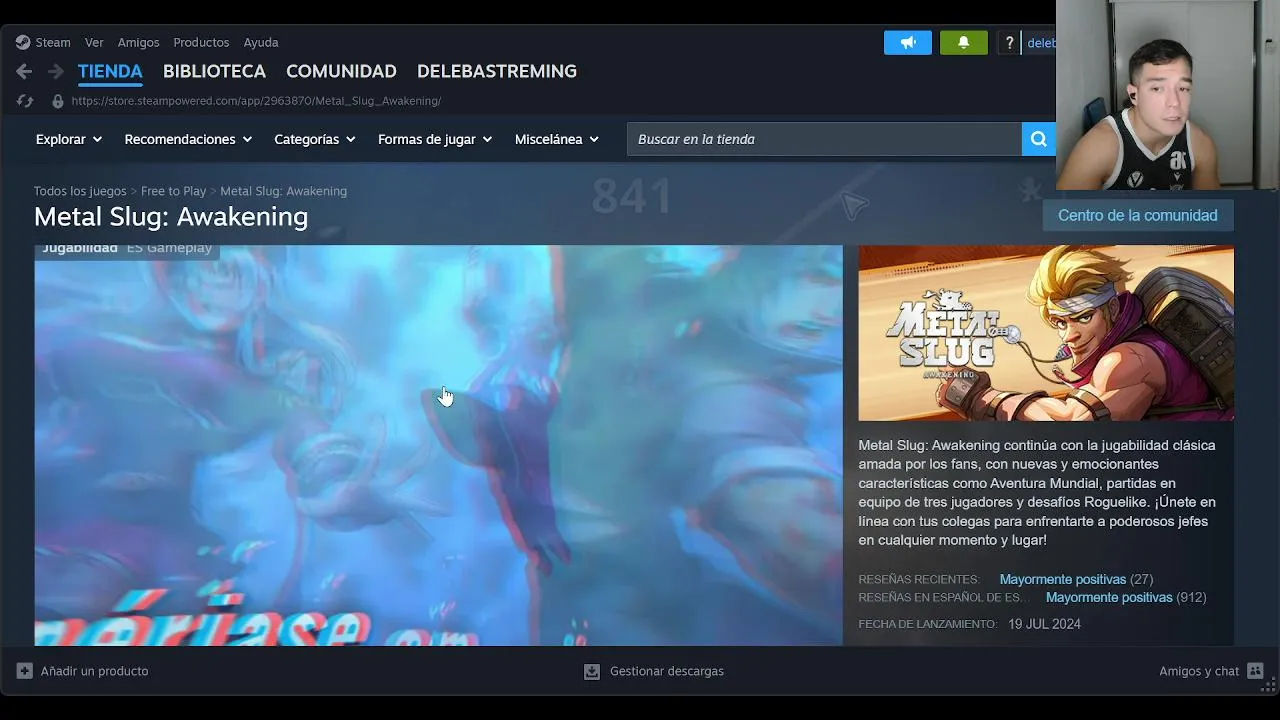Click the Metal Slug: Awakening page title
Image resolution: width=1280 pixels, height=720 pixels.
coord(171,217)
